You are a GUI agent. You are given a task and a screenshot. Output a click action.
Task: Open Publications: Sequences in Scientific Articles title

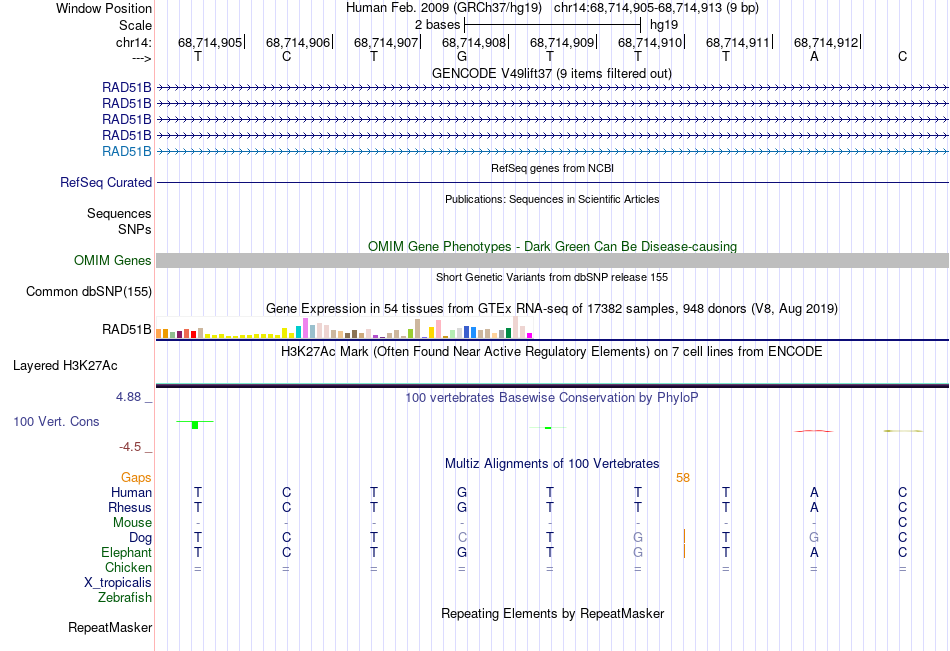552,199
